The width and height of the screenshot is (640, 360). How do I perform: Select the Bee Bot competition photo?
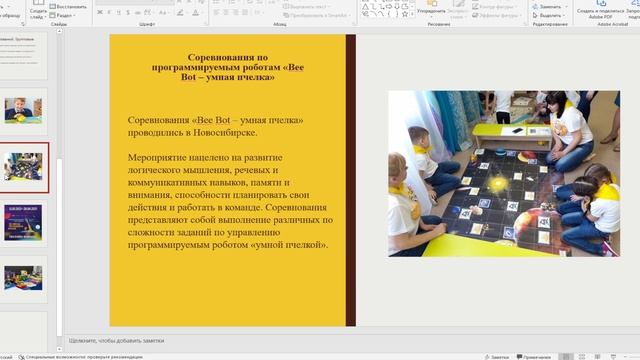504,173
